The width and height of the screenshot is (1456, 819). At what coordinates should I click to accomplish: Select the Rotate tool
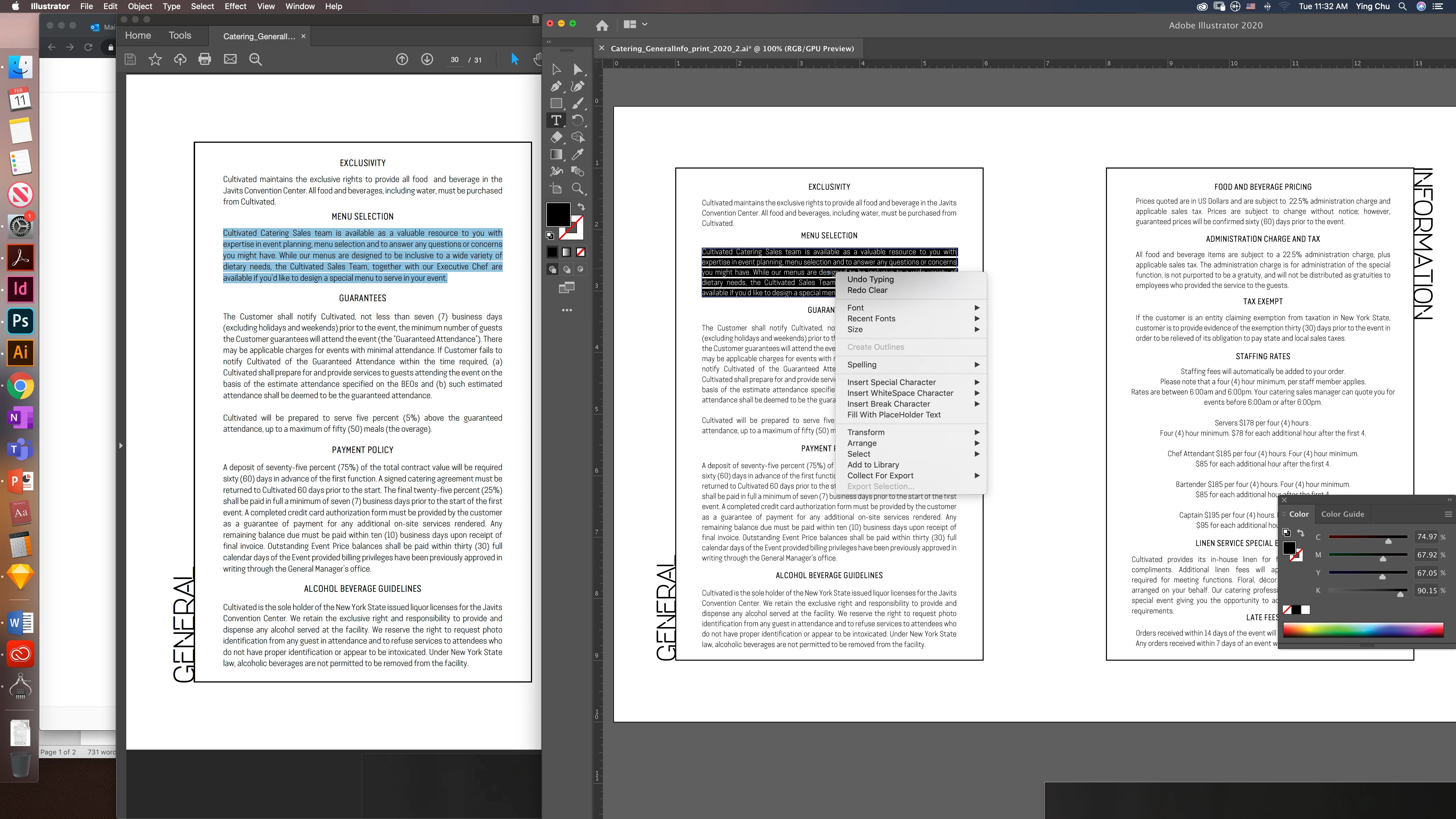pos(577,120)
